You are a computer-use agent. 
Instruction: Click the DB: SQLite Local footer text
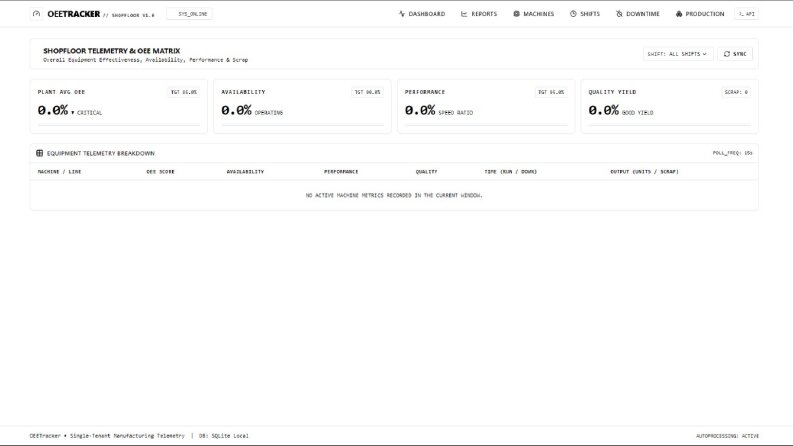[x=224, y=436]
